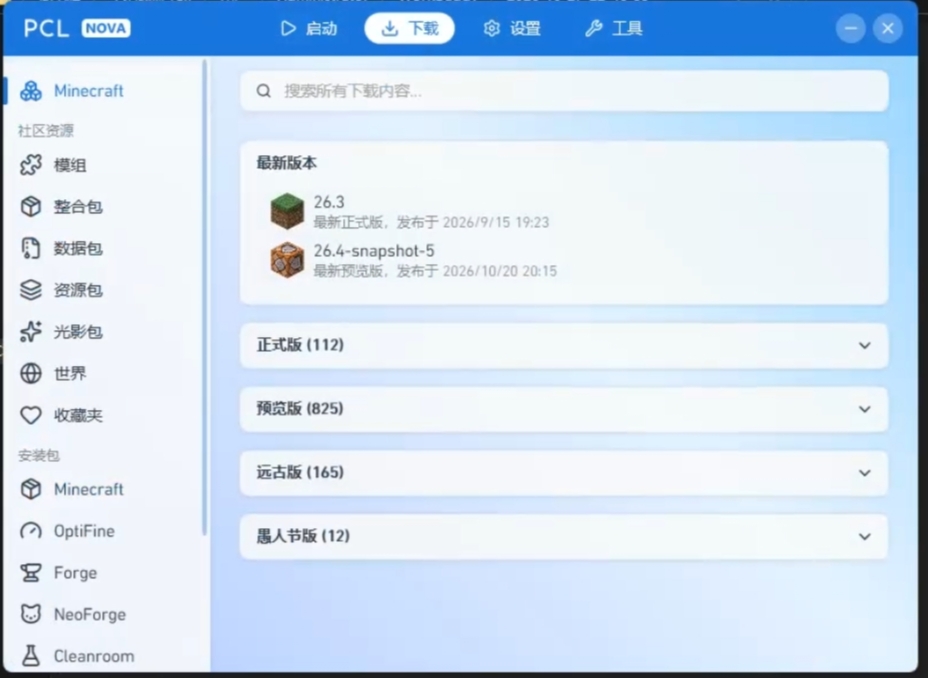
Task: Click the 搜索所有下载内容 search field
Action: pyautogui.click(x=563, y=91)
